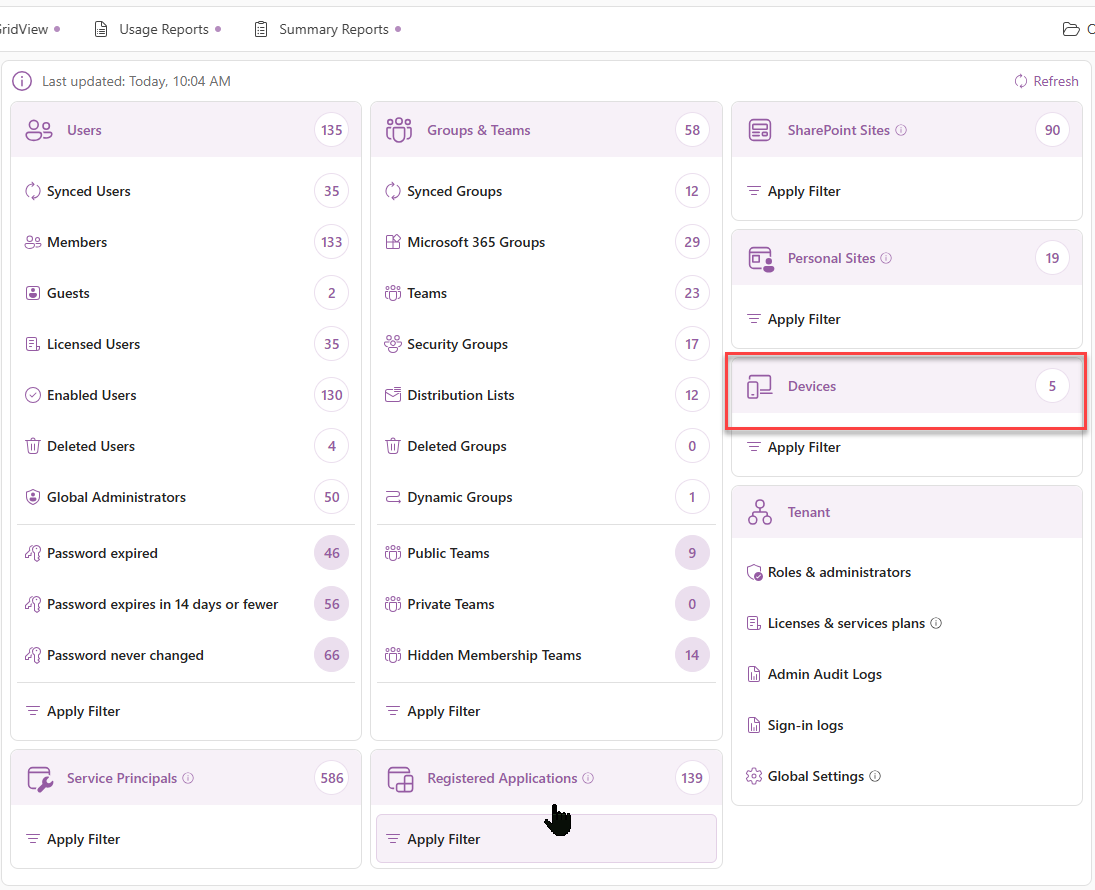The height and width of the screenshot is (890, 1095).
Task: Open Licenses & services plans
Action: 846,623
